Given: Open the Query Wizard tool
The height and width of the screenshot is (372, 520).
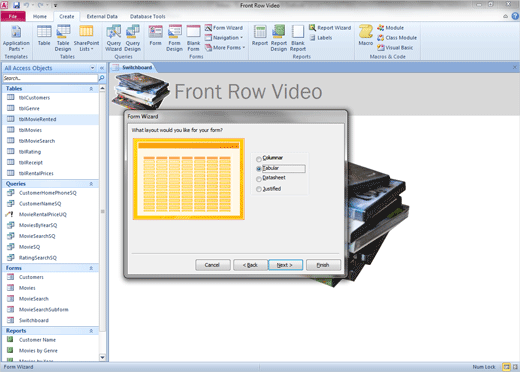Looking at the screenshot, I should 113,39.
